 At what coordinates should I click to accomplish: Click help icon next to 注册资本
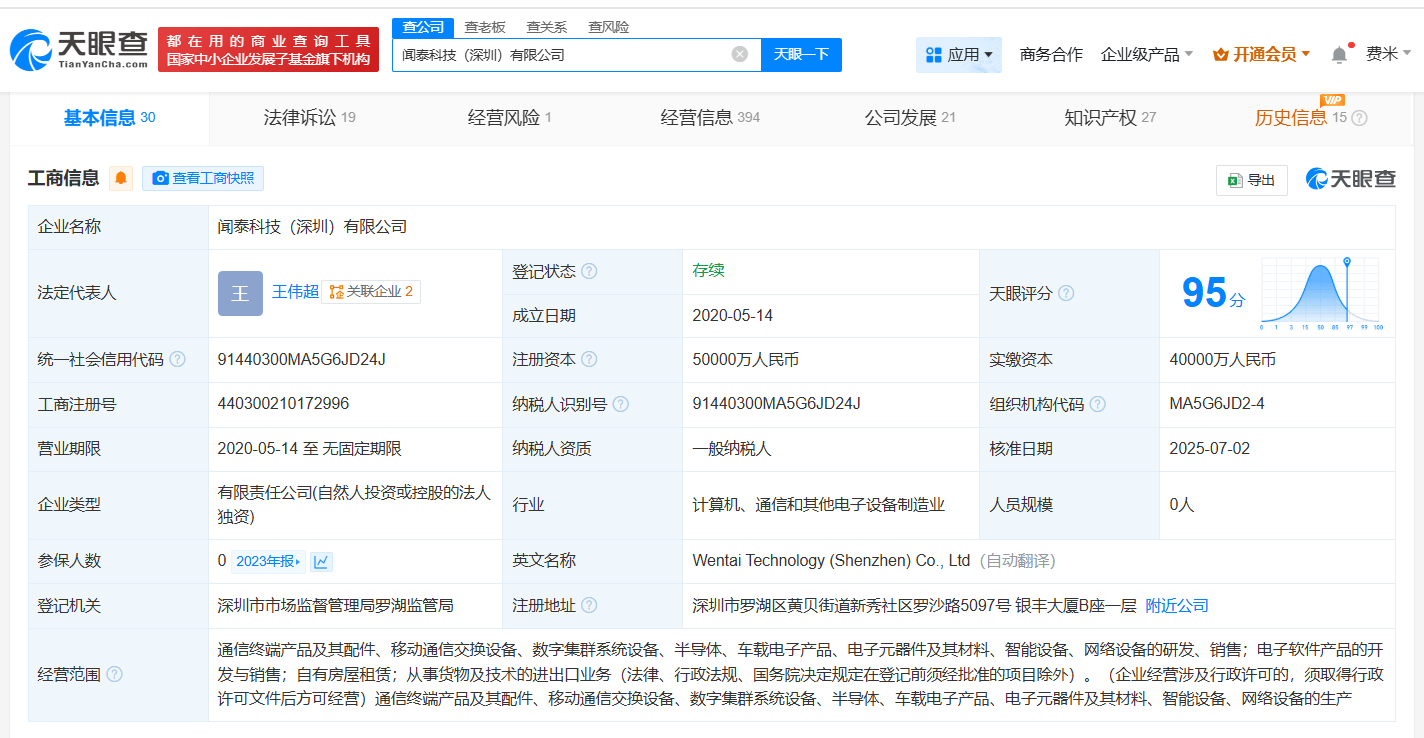pos(589,359)
